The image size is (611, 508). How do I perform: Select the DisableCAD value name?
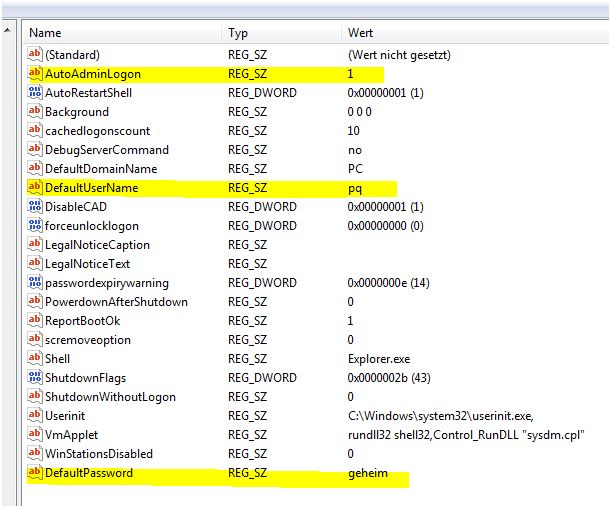(x=76, y=207)
